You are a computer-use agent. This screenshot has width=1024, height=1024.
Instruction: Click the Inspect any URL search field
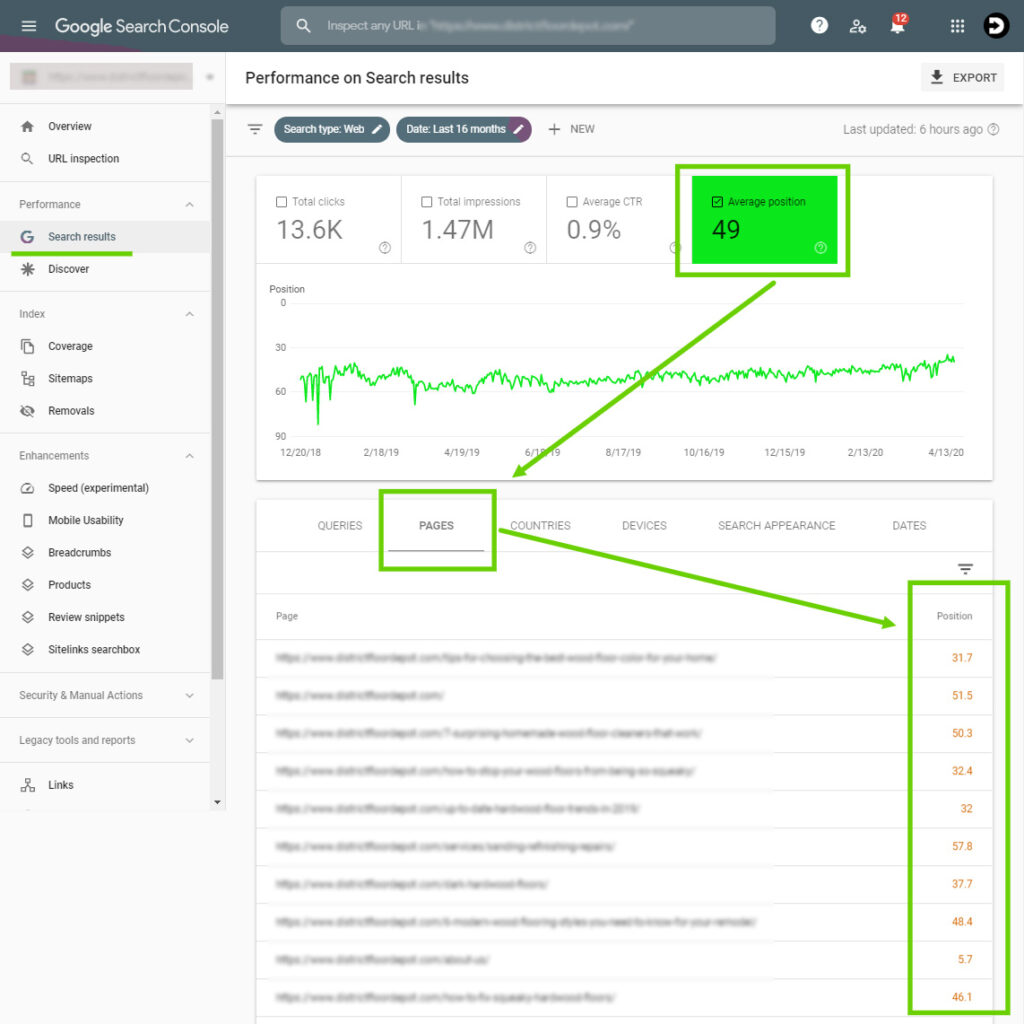coord(528,25)
